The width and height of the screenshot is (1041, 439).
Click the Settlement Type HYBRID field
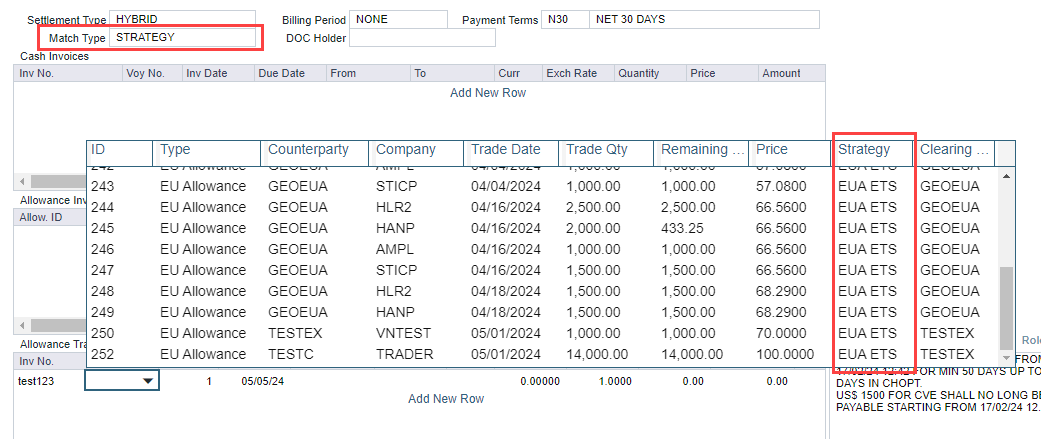pos(184,19)
